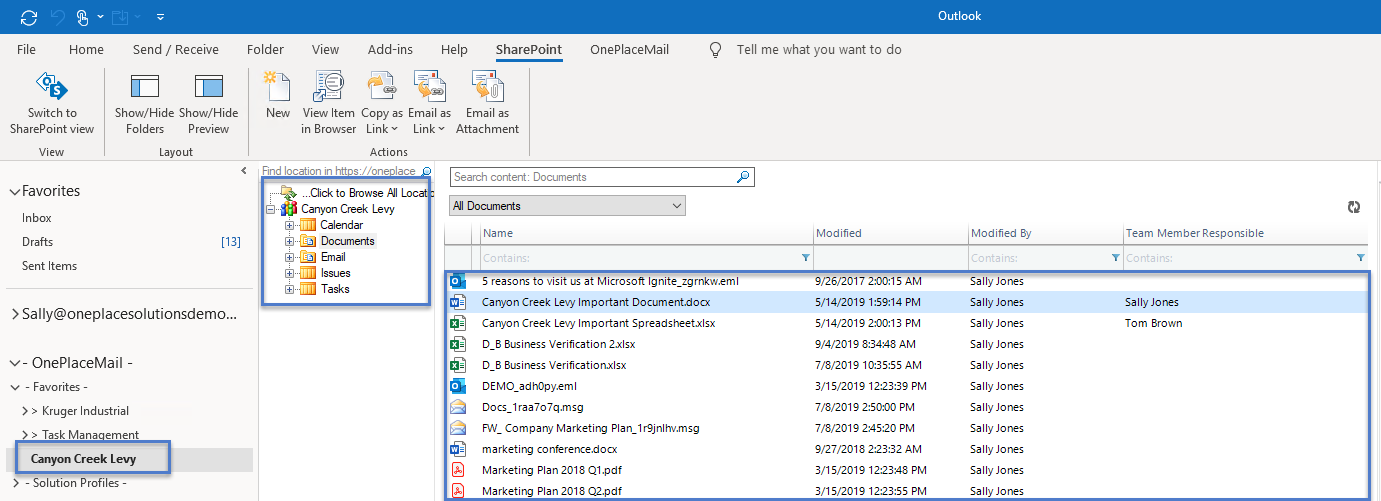Collapse the Canyon Creek Levy tree node
The width and height of the screenshot is (1381, 501).
click(271, 209)
